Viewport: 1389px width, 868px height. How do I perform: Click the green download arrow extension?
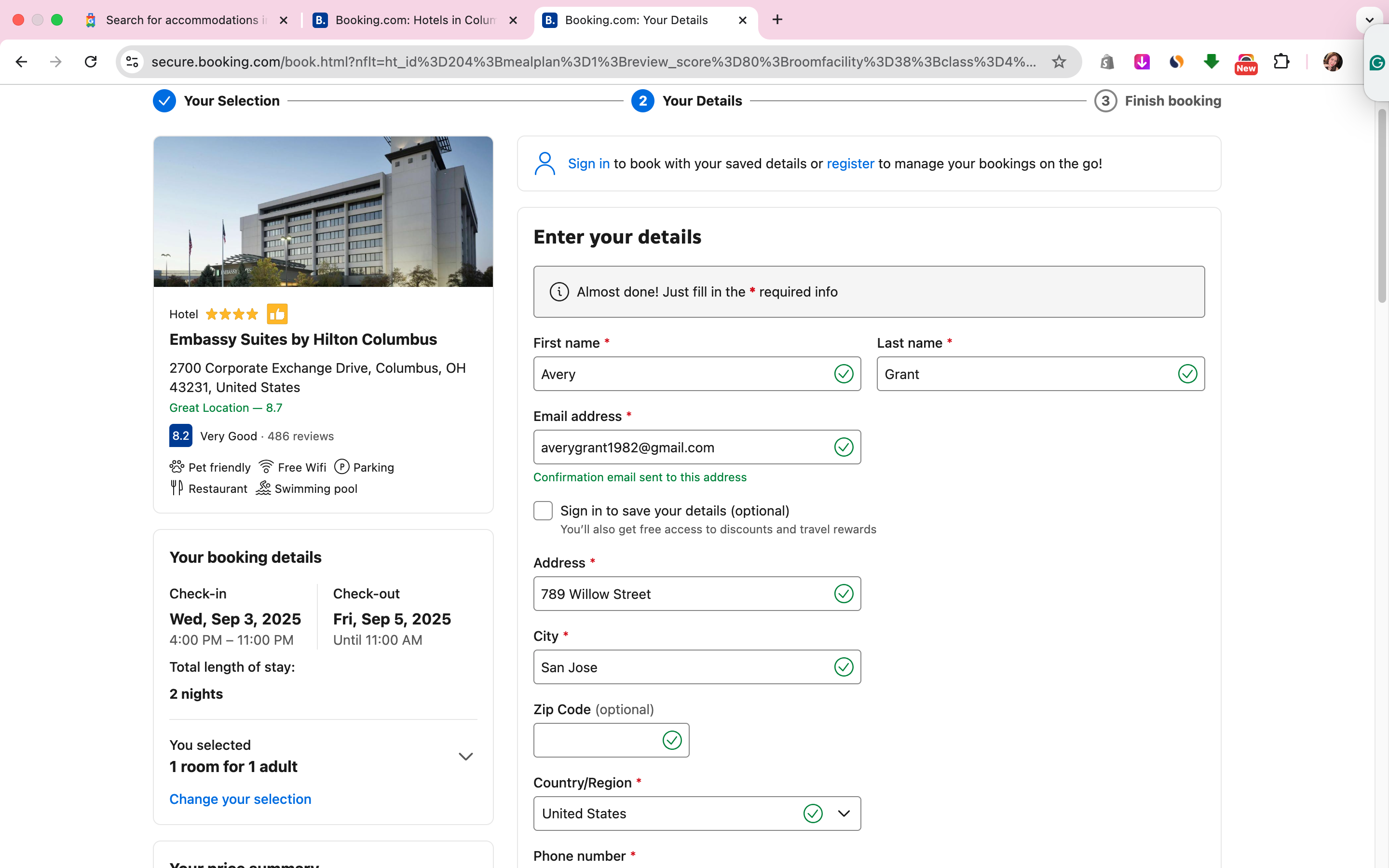[1211, 61]
